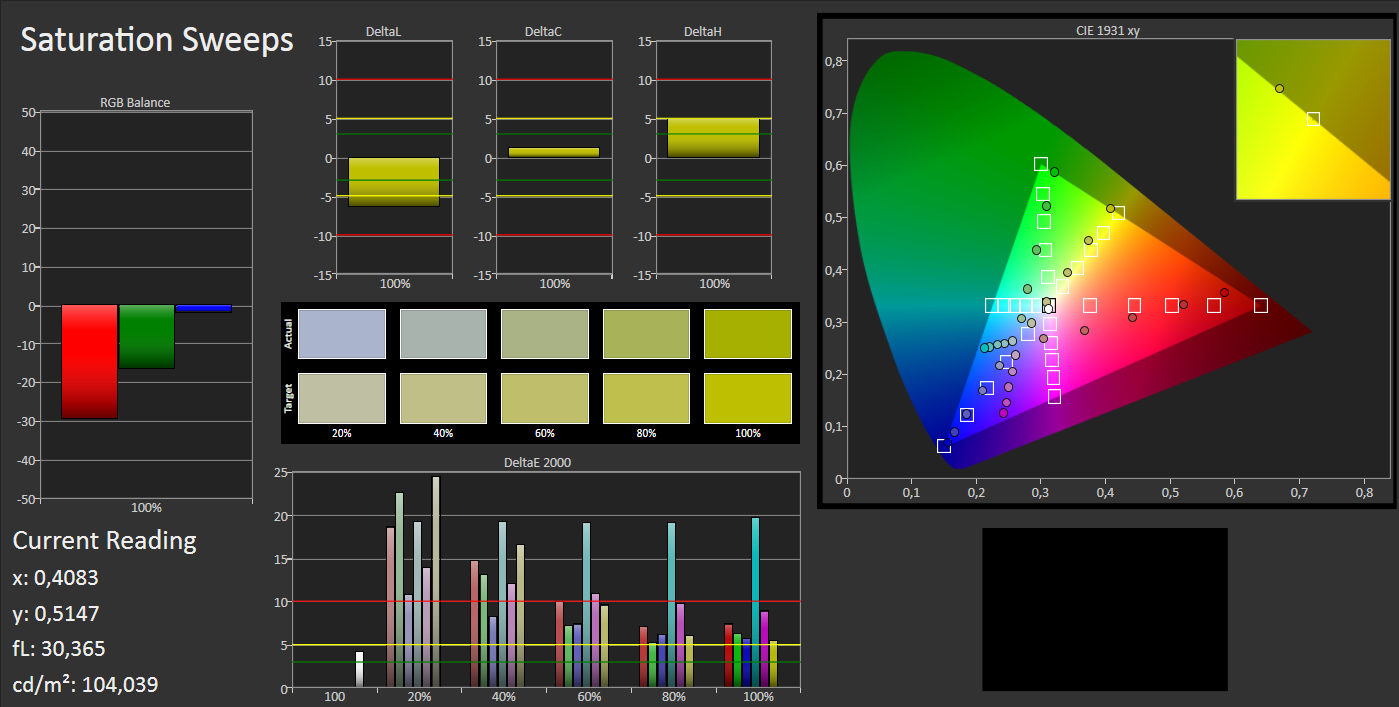Click the "DeltaC" chart title
The image size is (1399, 707).
(x=543, y=32)
